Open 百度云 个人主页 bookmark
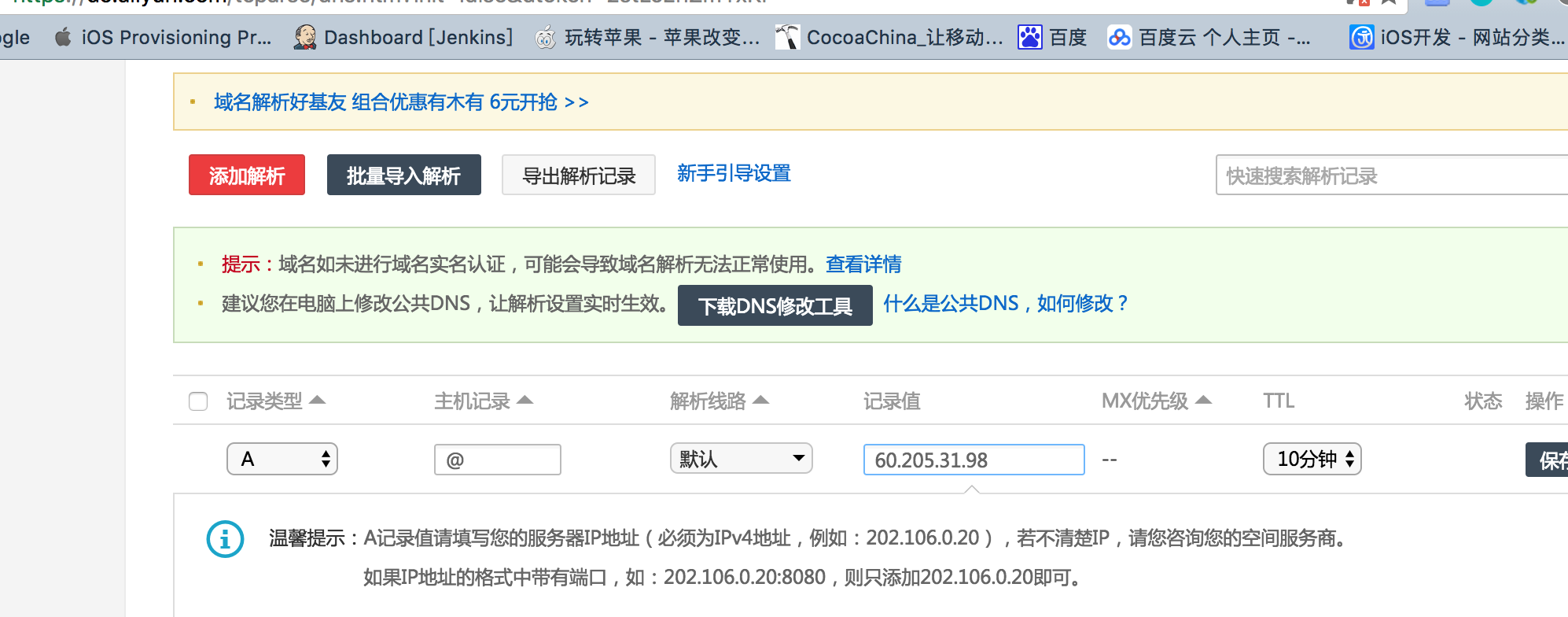1568x617 pixels. (x=1209, y=37)
